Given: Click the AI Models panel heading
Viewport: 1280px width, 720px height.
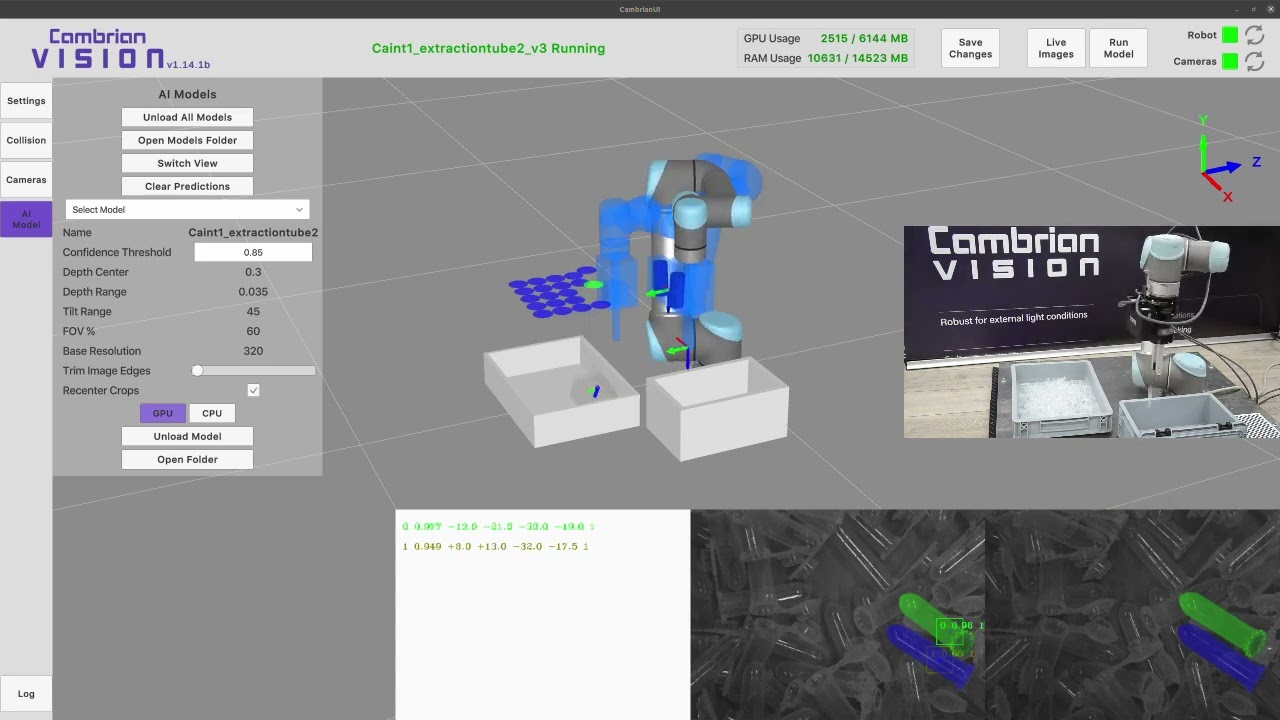Looking at the screenshot, I should (x=187, y=94).
